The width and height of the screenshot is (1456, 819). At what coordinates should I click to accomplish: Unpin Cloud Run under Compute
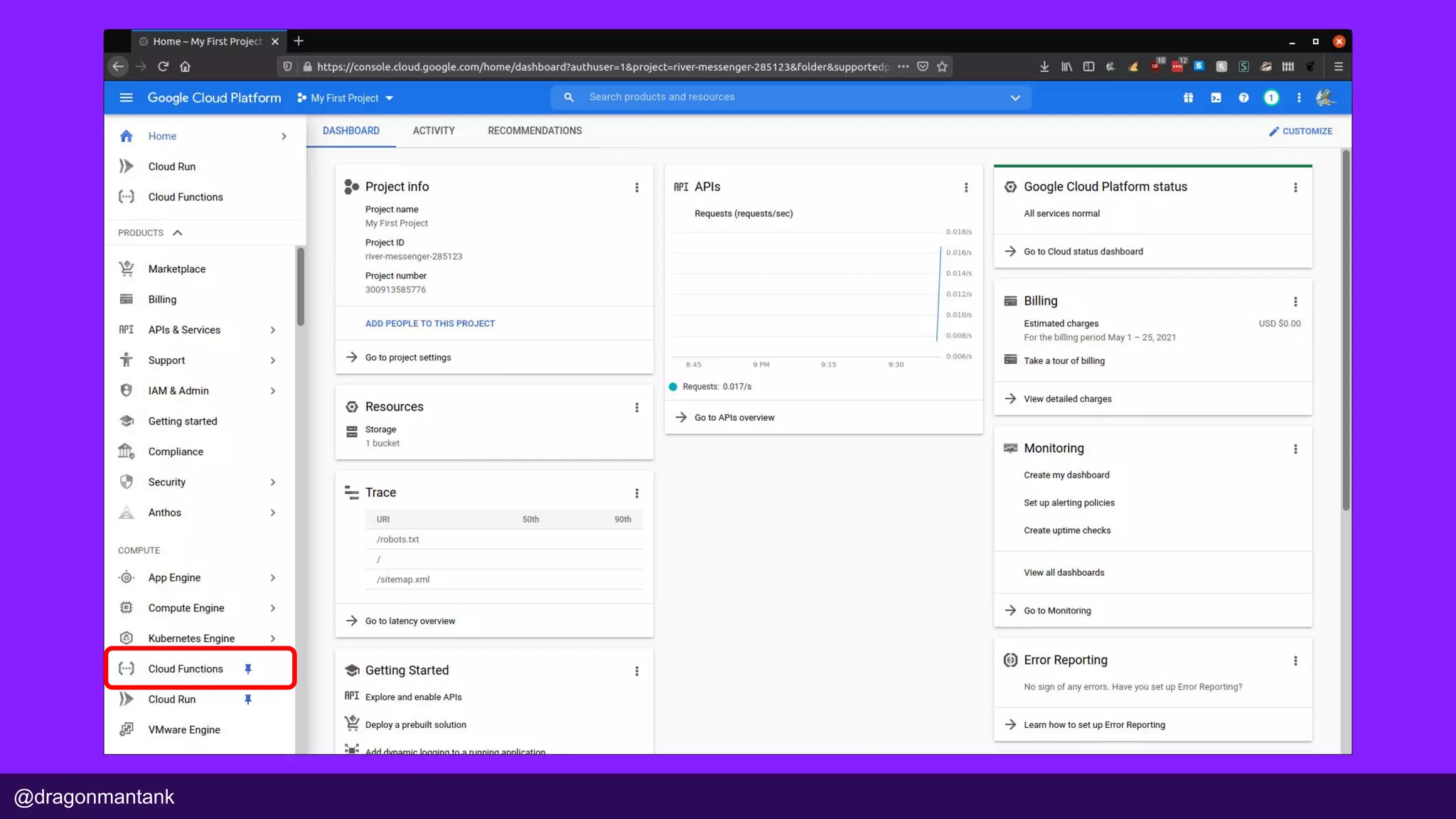coord(248,700)
